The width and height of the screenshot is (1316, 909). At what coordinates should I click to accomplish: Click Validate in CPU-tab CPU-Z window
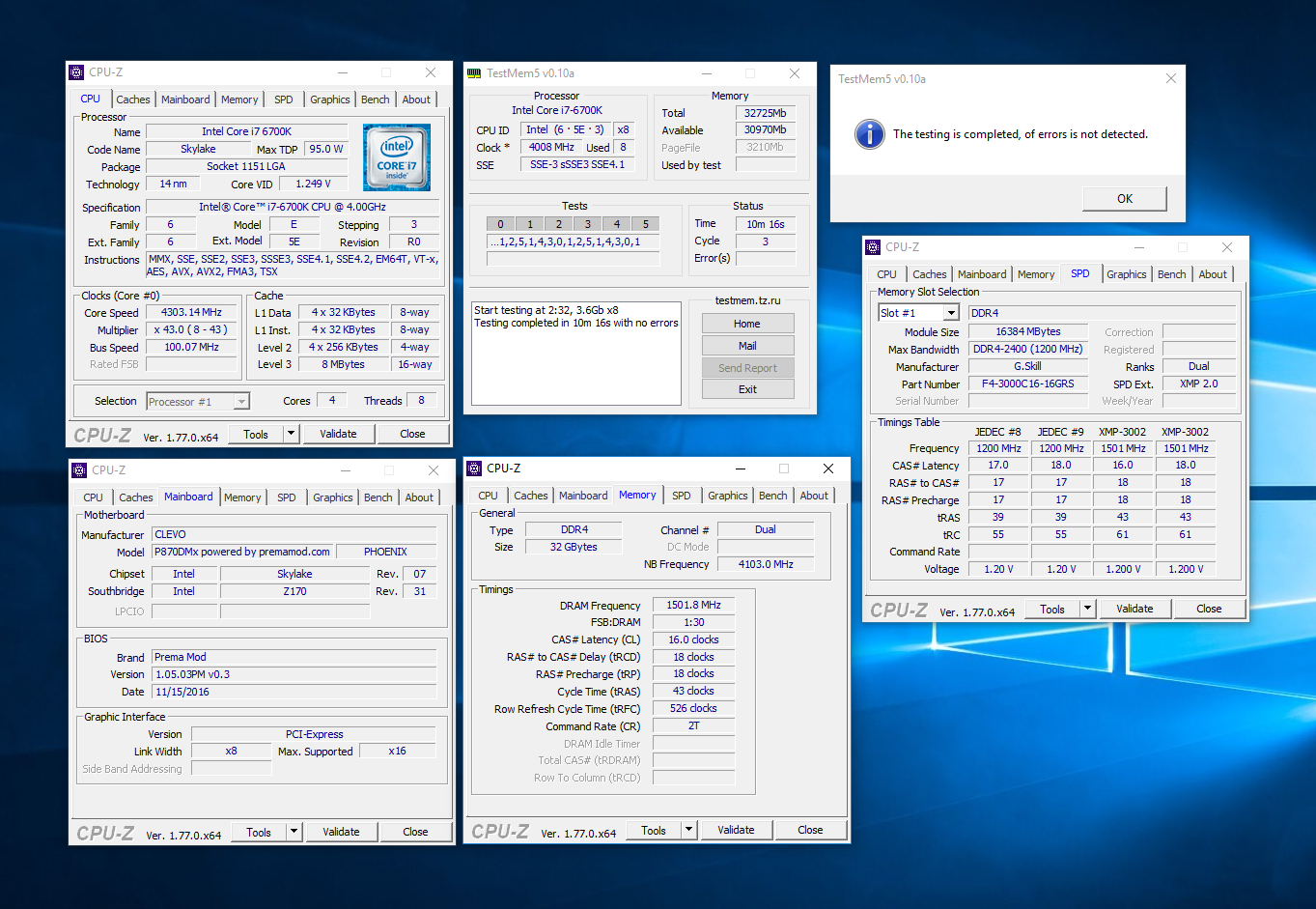[339, 434]
